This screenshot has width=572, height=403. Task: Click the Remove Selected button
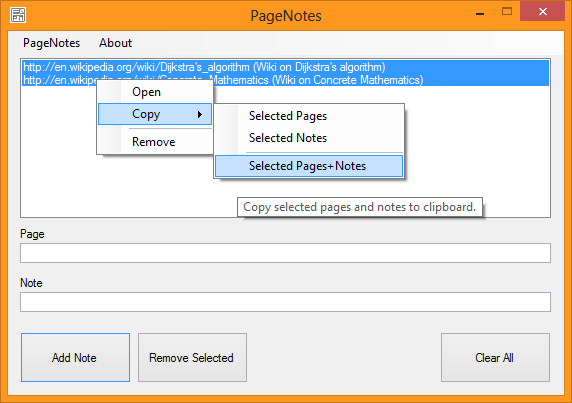coord(192,357)
